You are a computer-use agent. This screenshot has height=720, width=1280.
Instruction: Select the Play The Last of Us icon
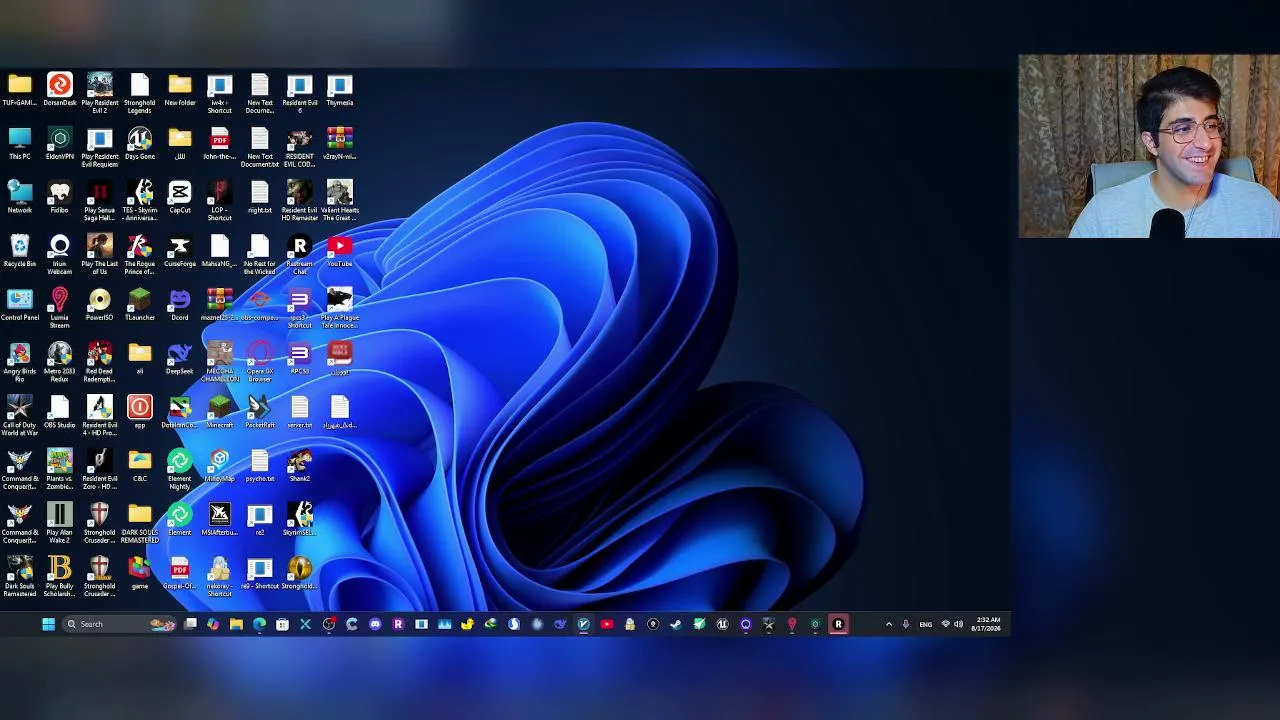pos(100,254)
